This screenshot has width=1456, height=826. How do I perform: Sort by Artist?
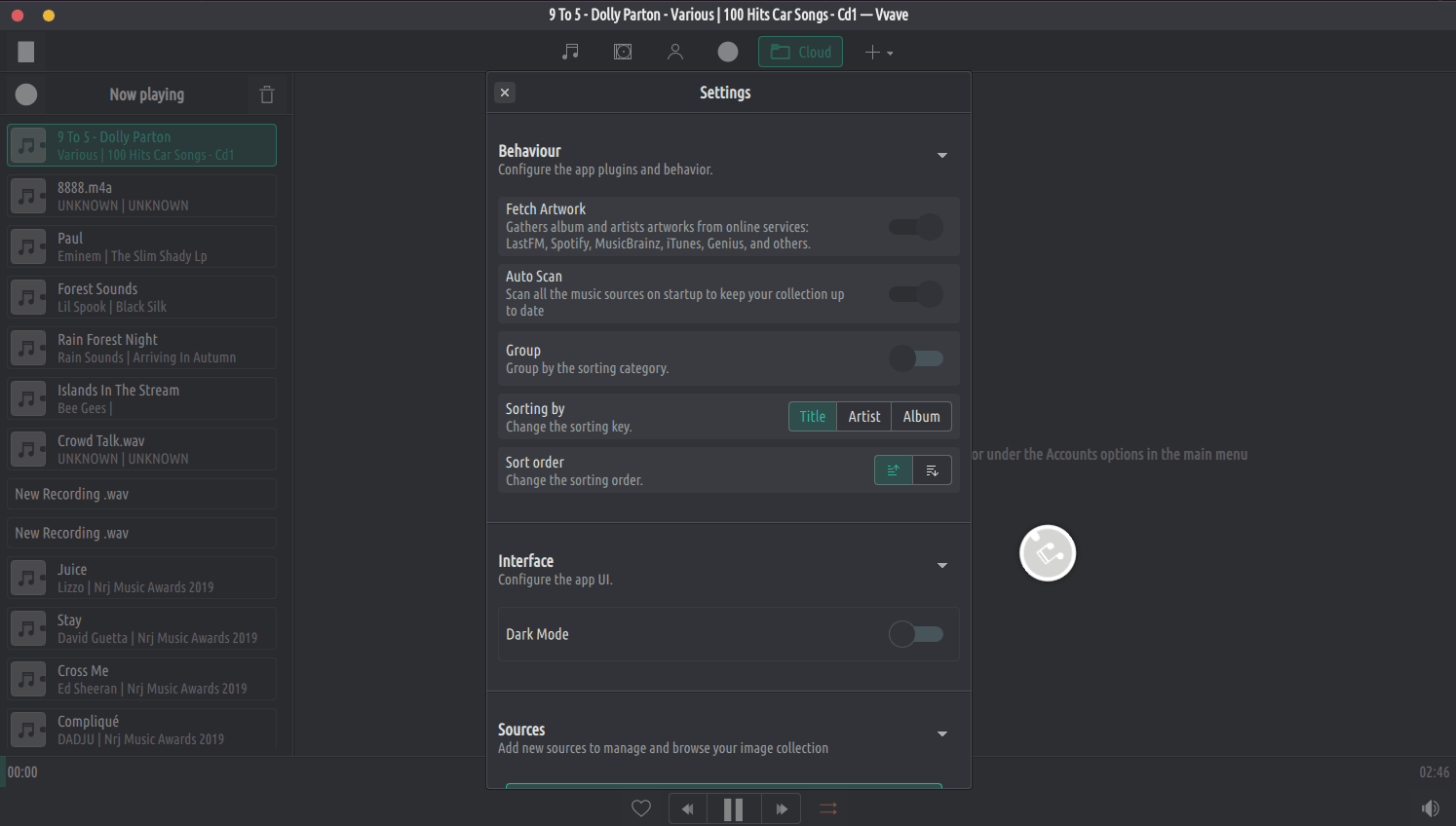click(863, 417)
